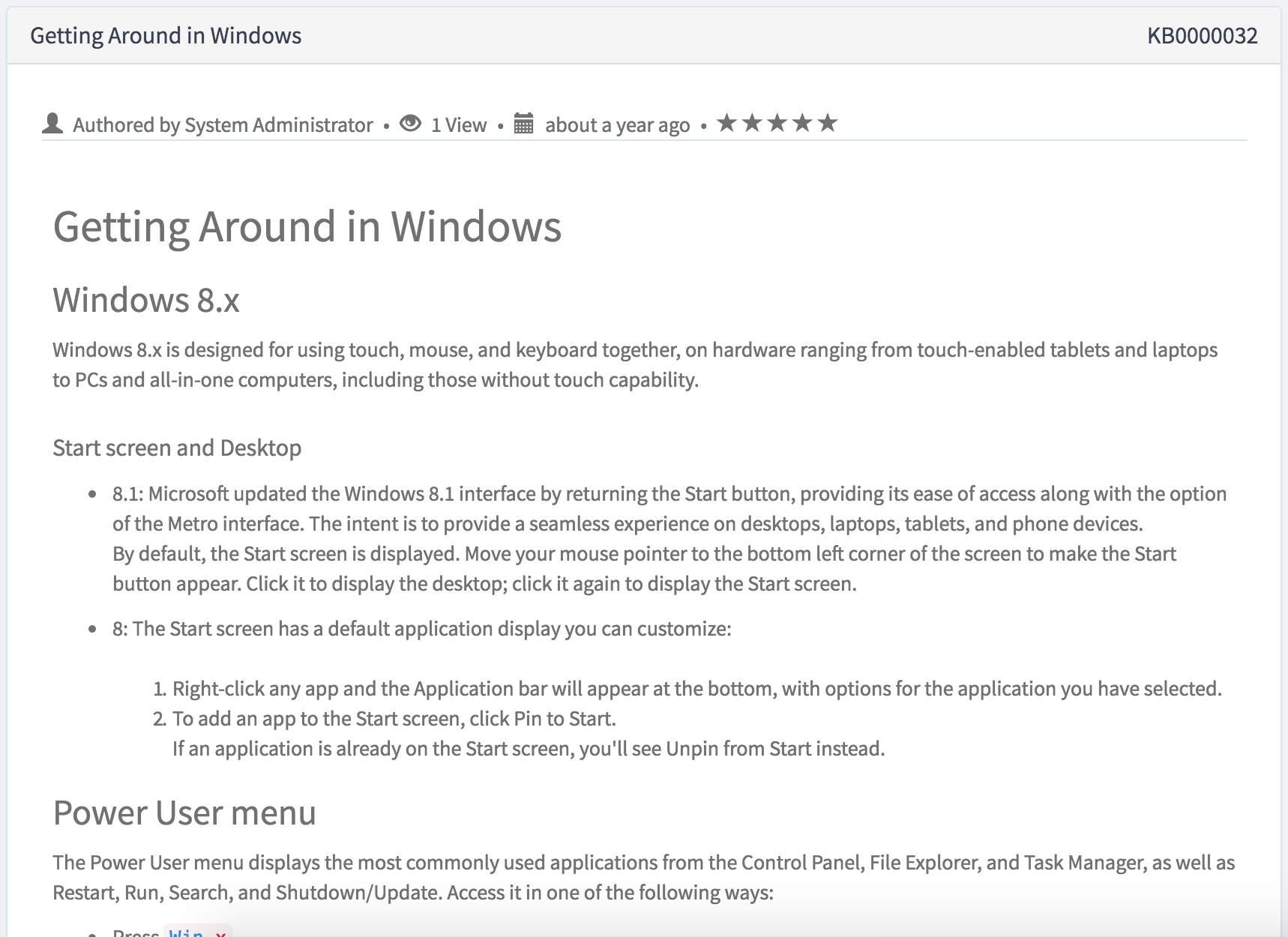Click the KB0000032 article number

(x=1203, y=36)
